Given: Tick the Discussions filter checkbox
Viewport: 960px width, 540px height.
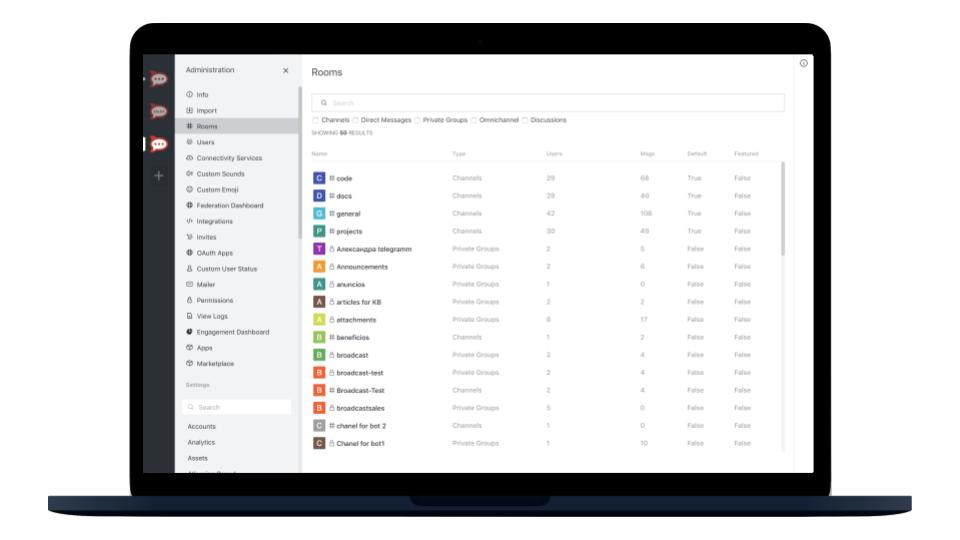Looking at the screenshot, I should click(x=525, y=121).
